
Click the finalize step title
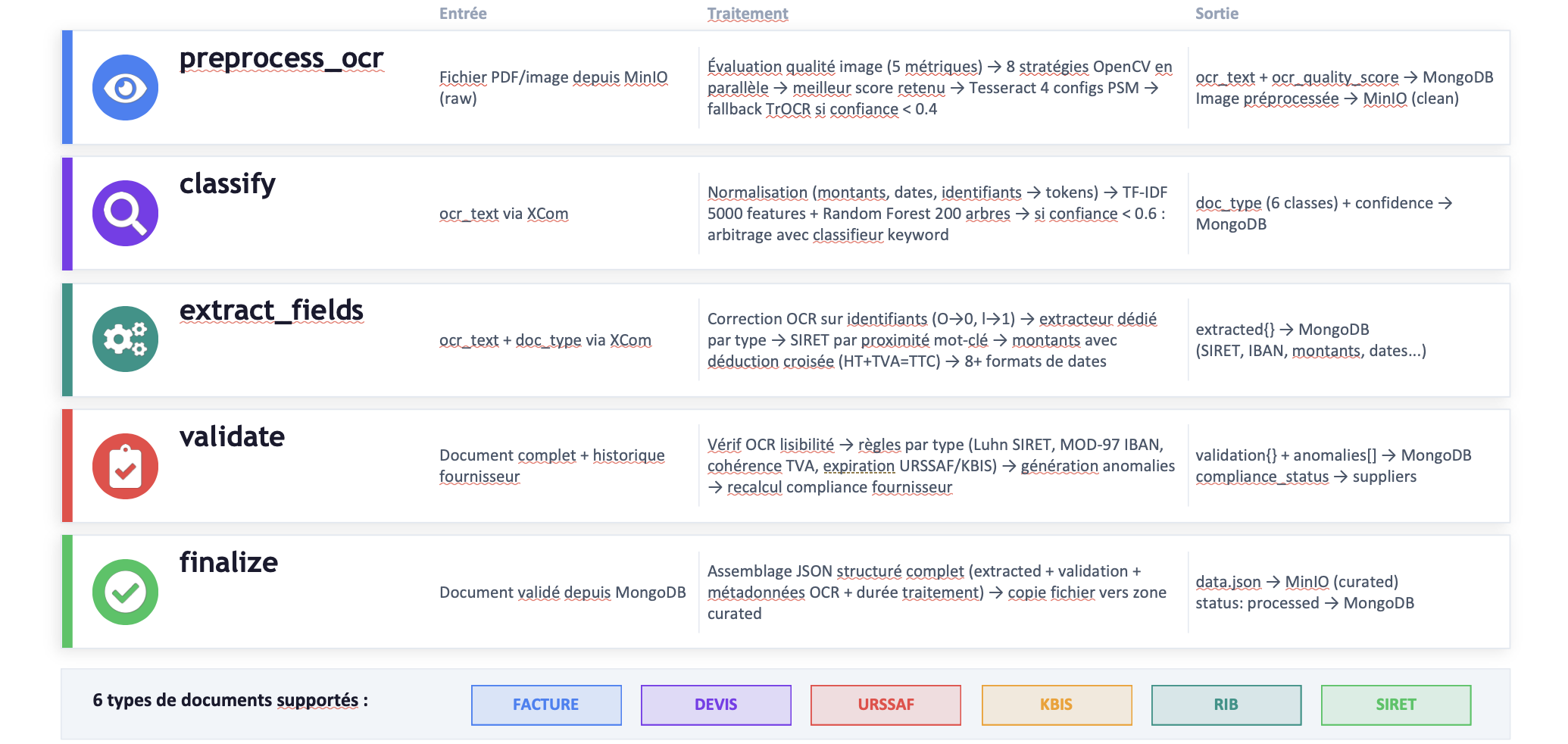click(229, 562)
